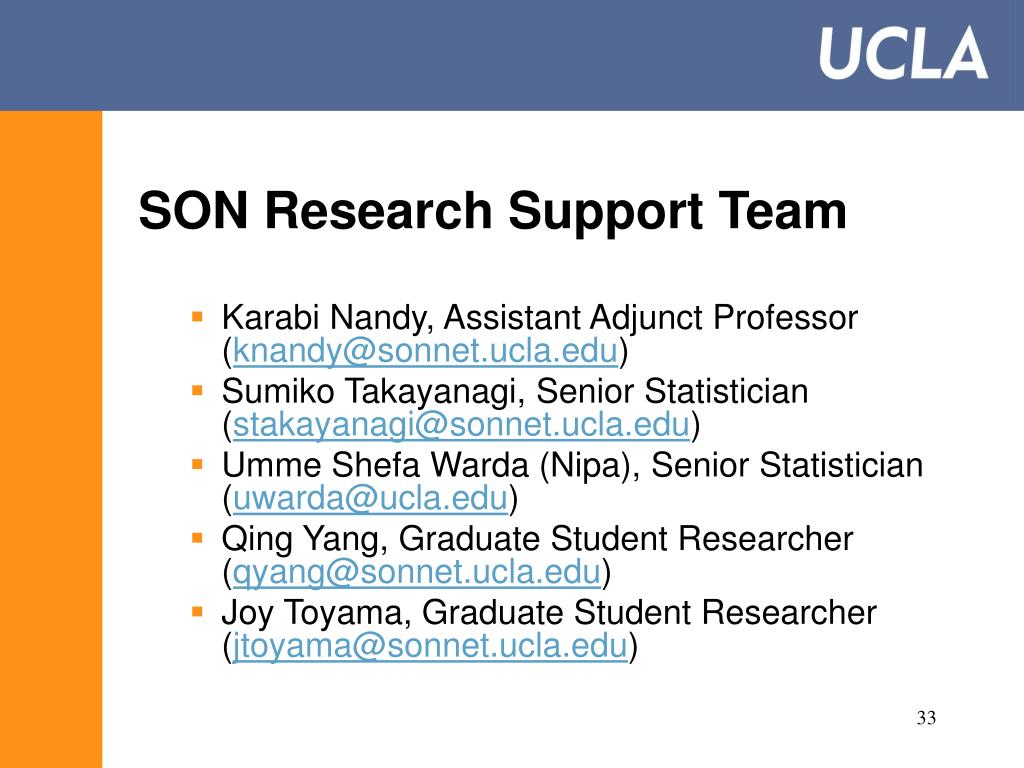Screen dimensions: 1024x768
Task: Open jtoyama@sonnet.ucla.edu email link
Action: tap(430, 646)
